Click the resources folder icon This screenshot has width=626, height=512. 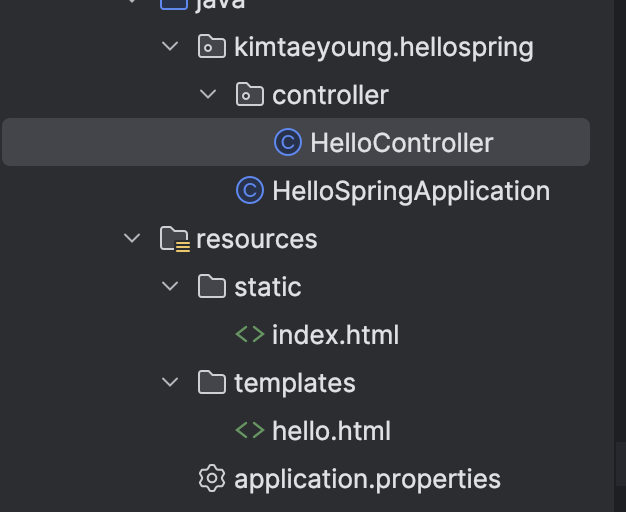point(174,239)
